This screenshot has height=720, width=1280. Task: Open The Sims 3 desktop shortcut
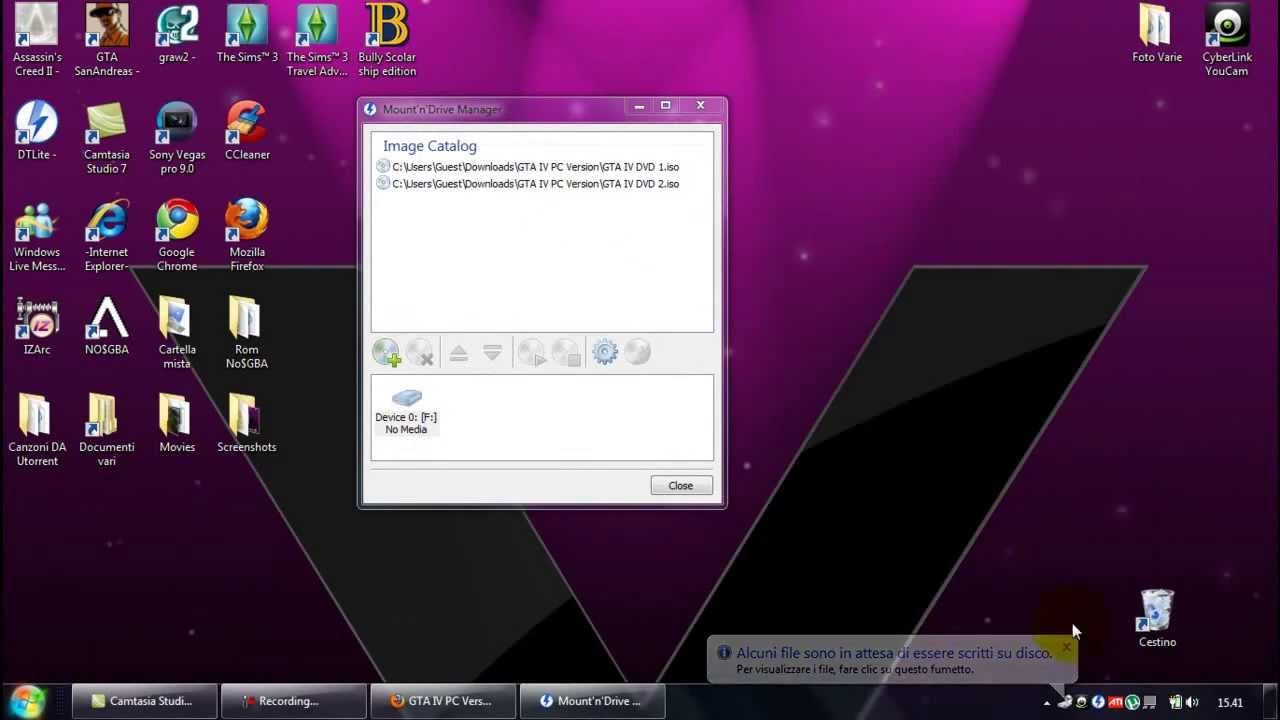[247, 35]
